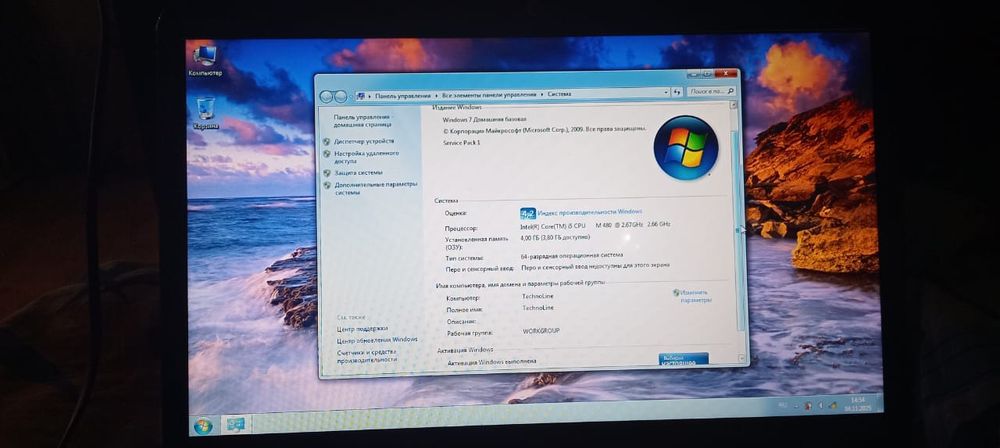The image size is (1000, 448).
Task: Click the 'Service Pack 1' text
Action: (x=461, y=143)
